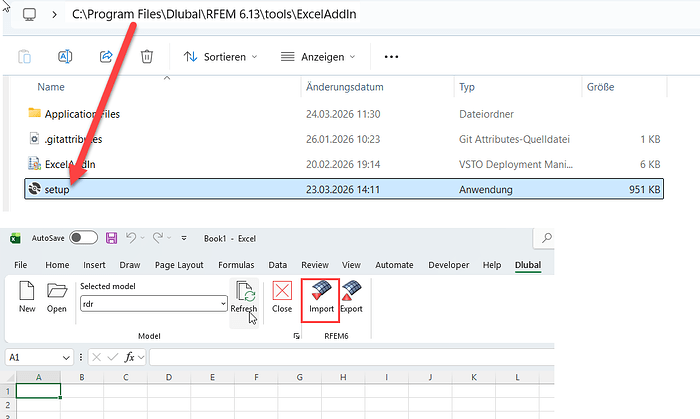The image size is (700, 419).
Task: Open the Anzeigen dropdown
Action: pos(318,57)
